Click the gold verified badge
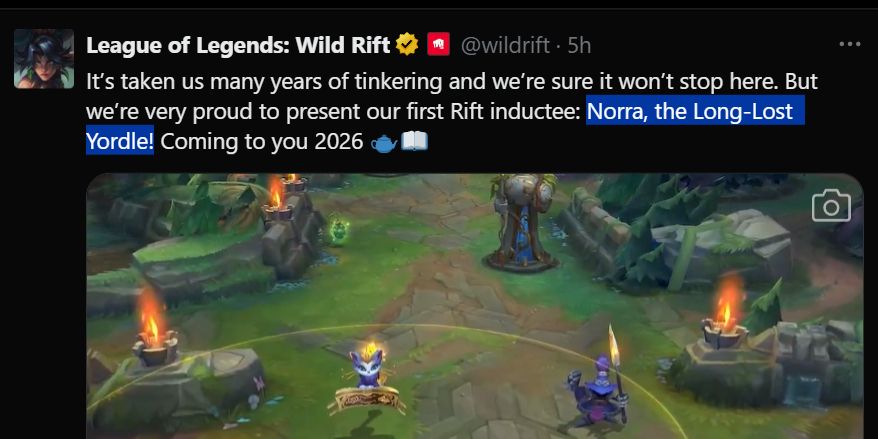Viewport: 878px width, 439px height. pos(407,44)
